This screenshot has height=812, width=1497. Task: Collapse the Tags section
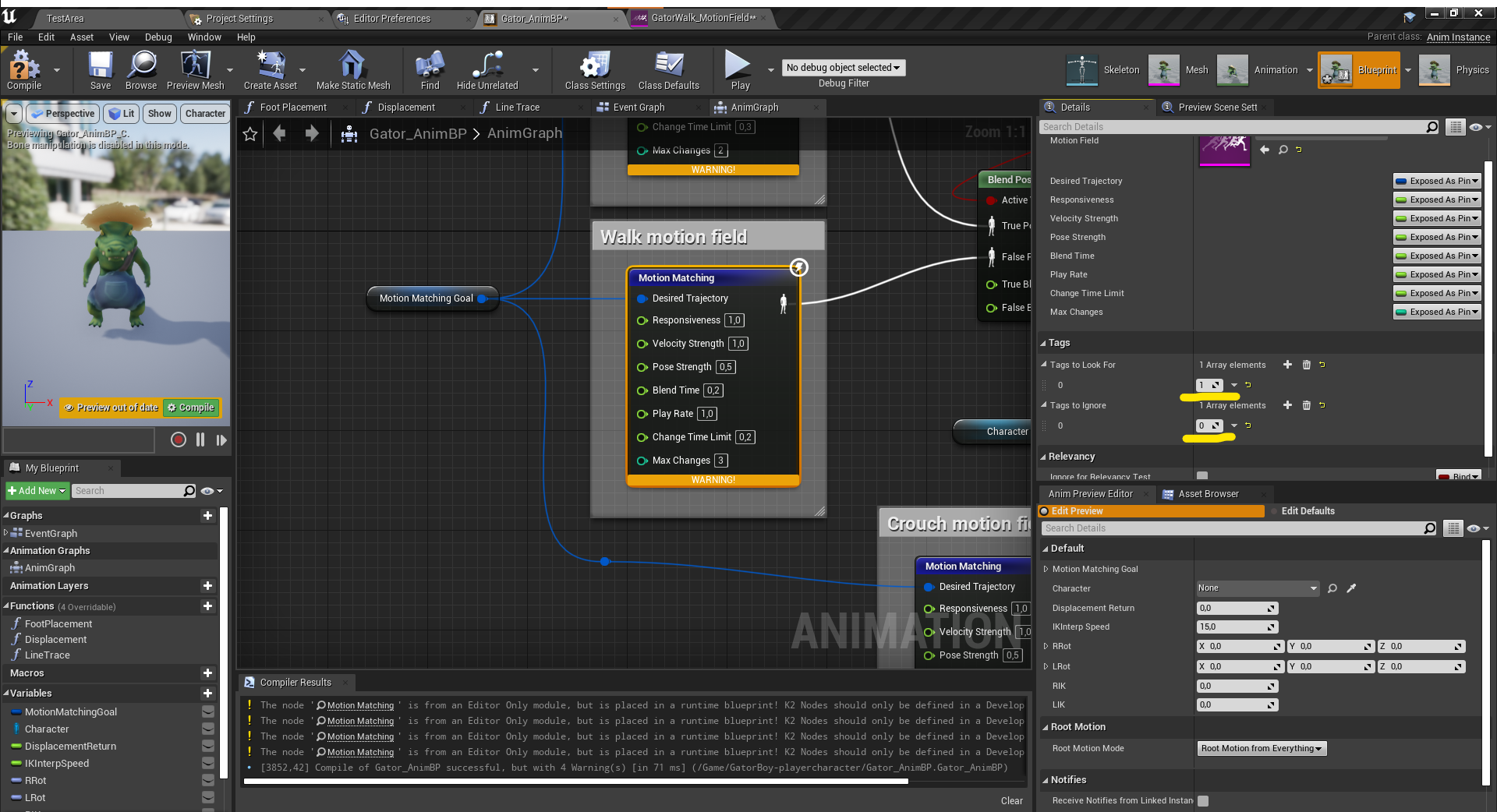point(1044,343)
